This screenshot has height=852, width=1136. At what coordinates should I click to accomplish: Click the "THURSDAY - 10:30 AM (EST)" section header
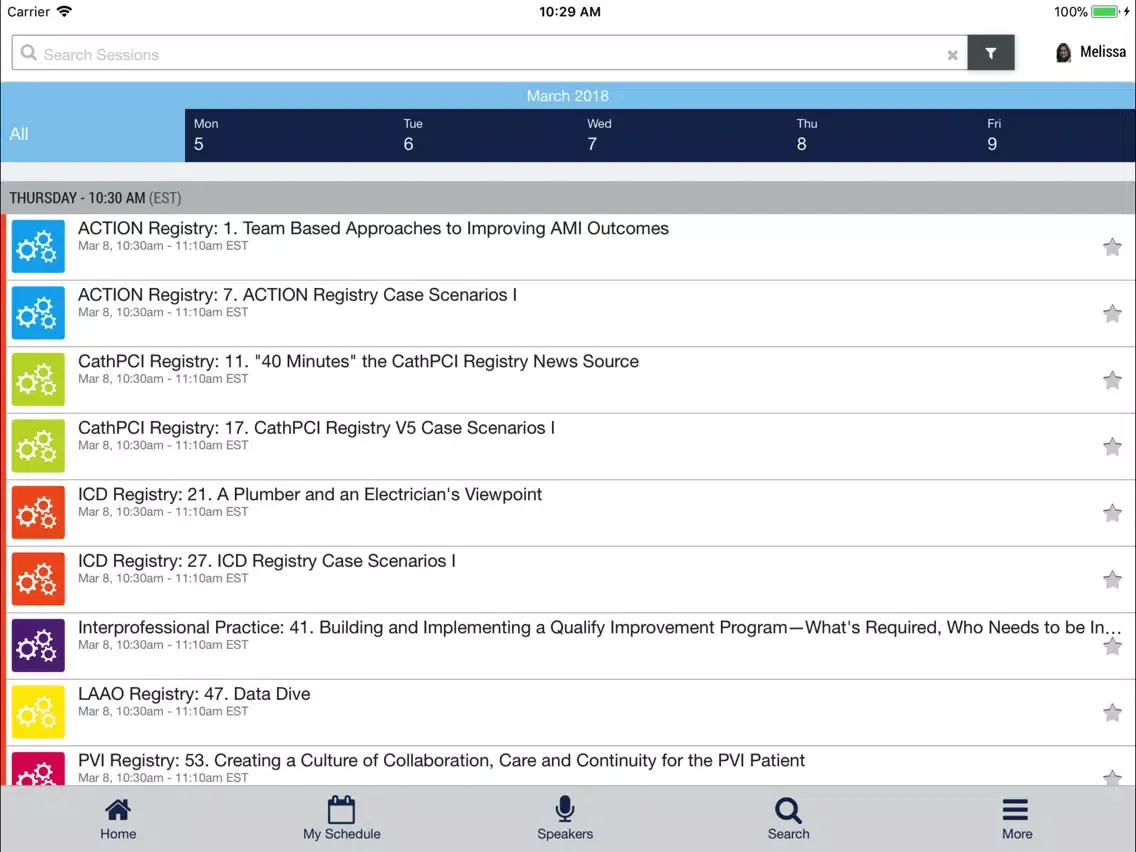click(568, 198)
